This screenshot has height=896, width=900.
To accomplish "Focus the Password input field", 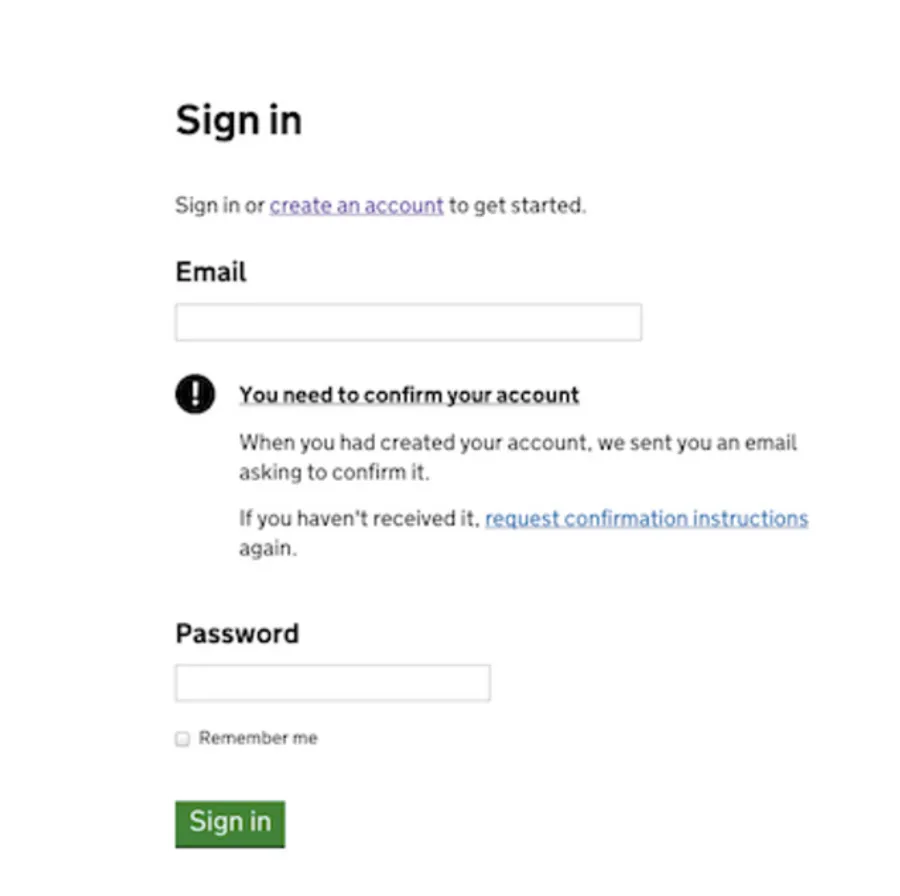I will click(x=332, y=683).
